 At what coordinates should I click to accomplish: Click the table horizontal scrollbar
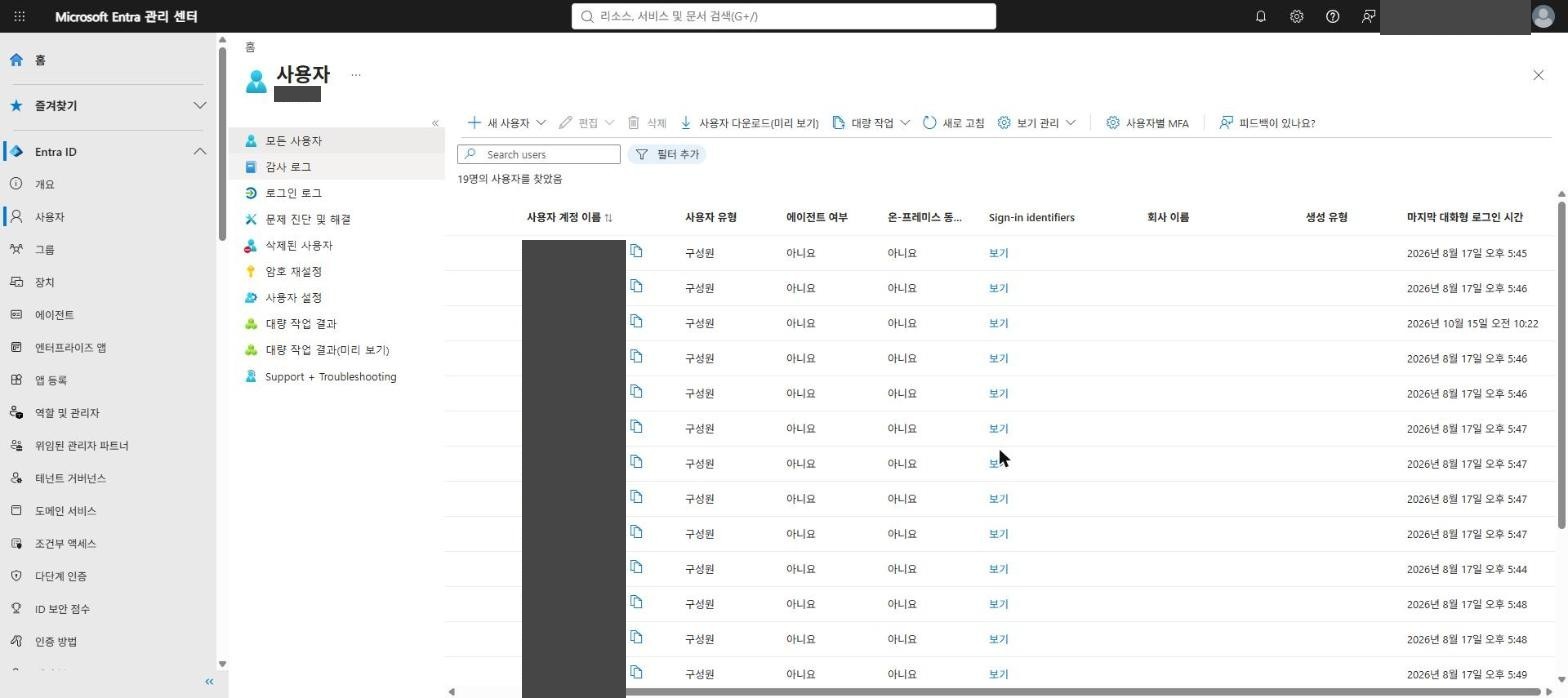1082,691
